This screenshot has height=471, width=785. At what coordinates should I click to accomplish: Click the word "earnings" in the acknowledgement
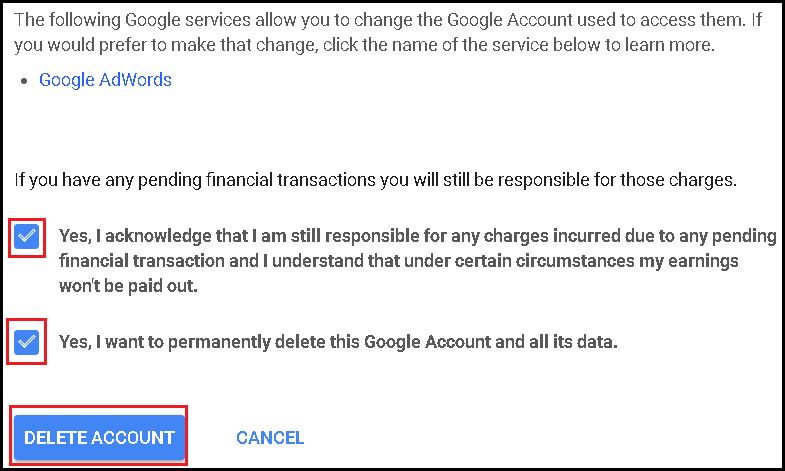734,261
